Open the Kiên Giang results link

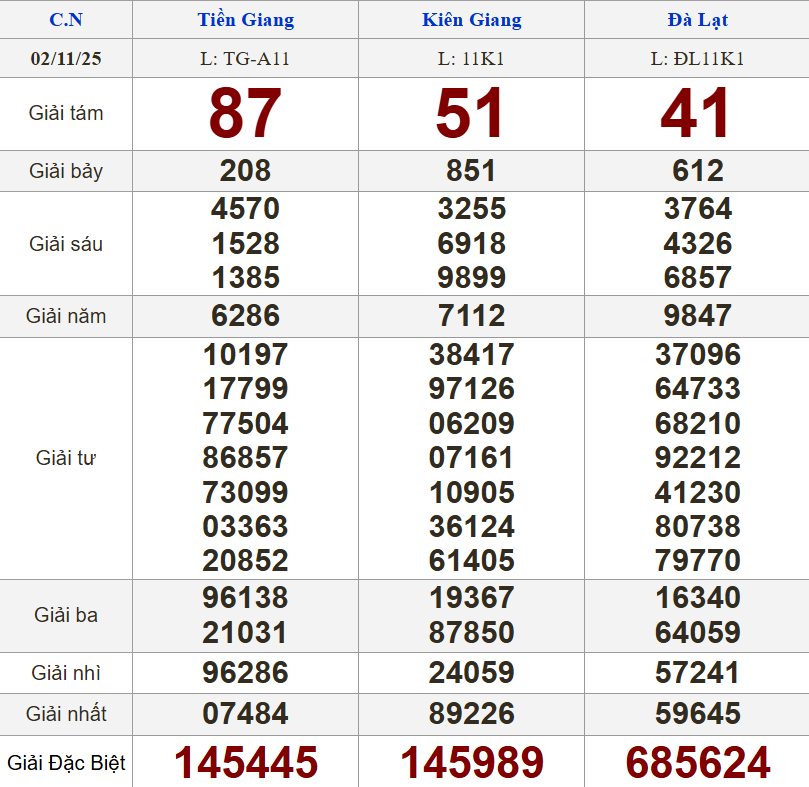(471, 20)
